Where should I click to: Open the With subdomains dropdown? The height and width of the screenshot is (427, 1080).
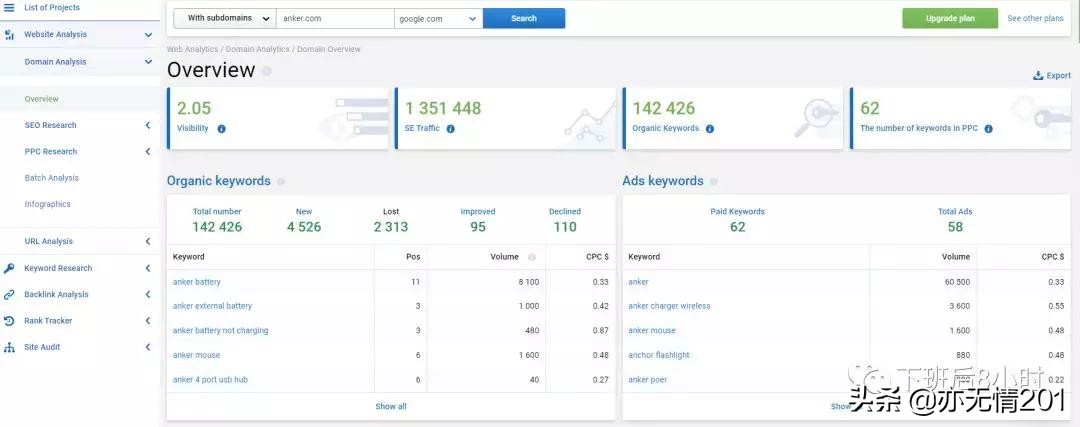tap(224, 19)
